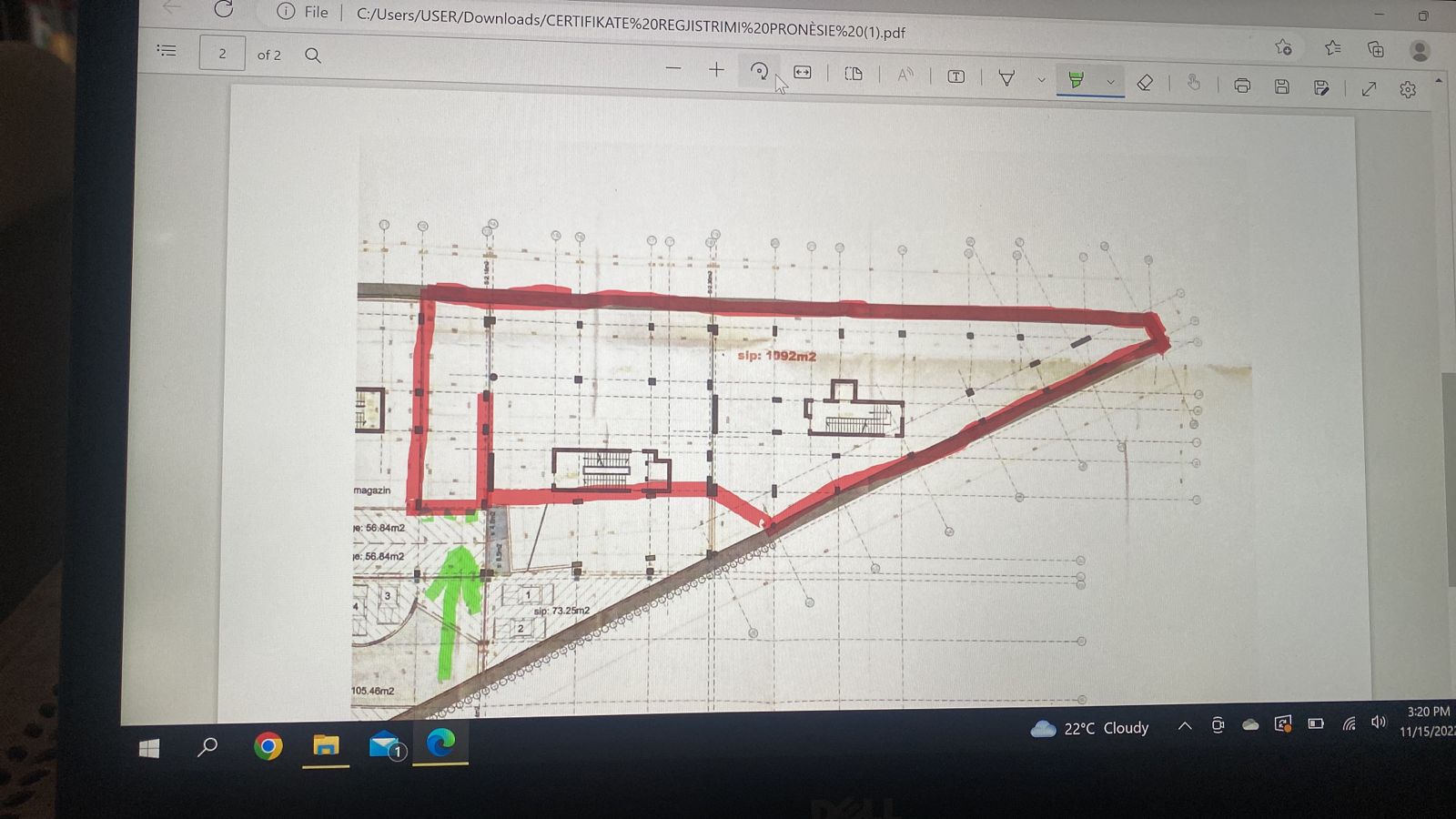1456x819 pixels.
Task: Click the Save as icon
Action: (1321, 88)
